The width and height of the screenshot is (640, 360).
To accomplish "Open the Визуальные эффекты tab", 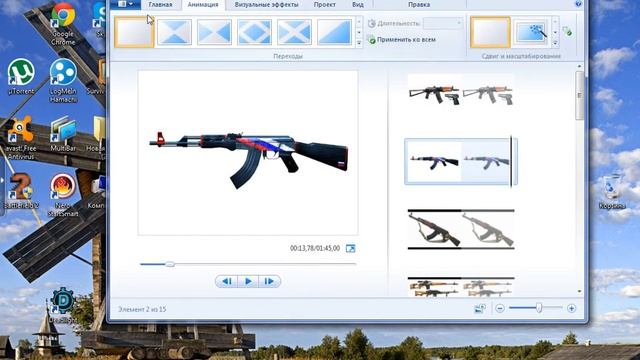I will coord(267,4).
